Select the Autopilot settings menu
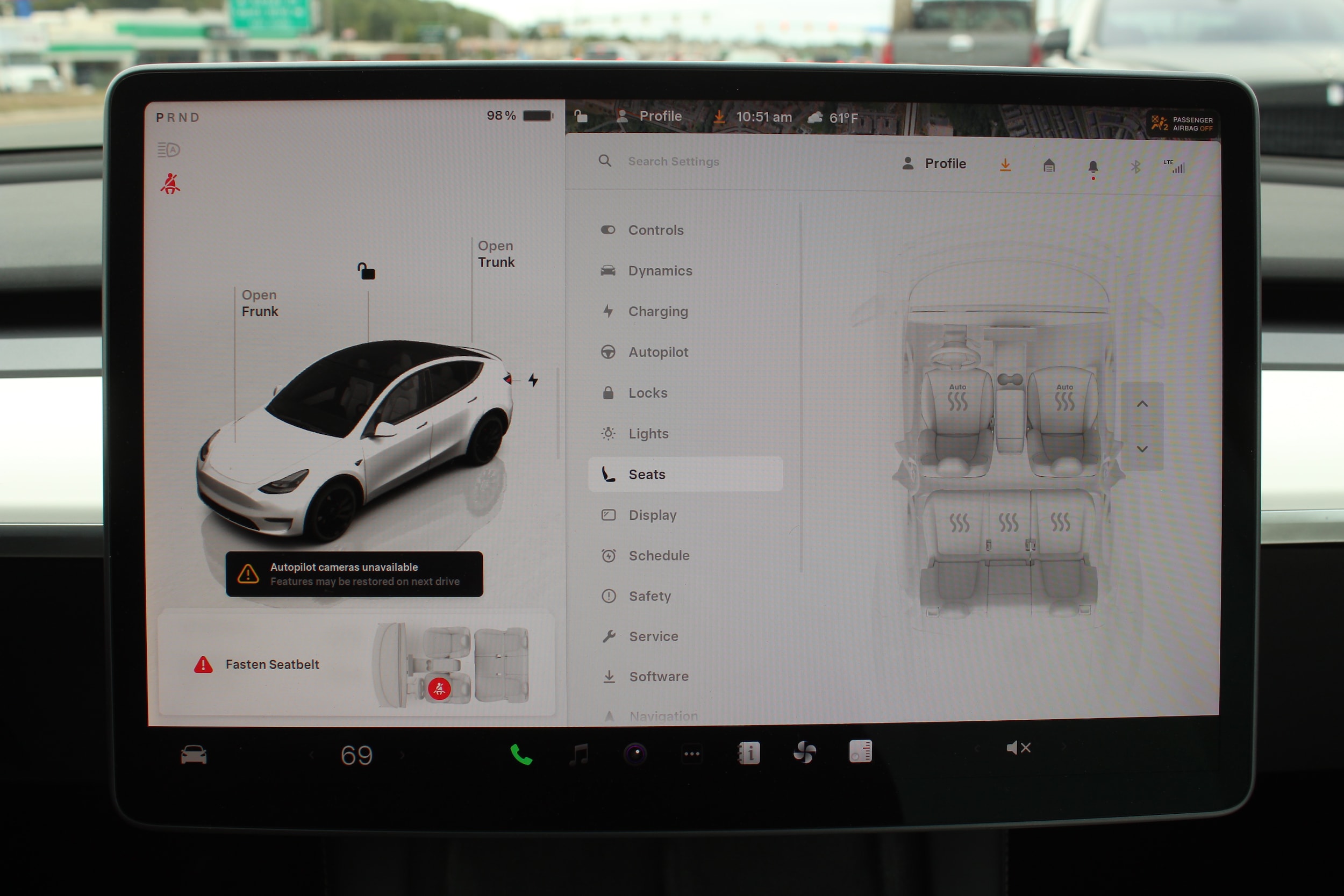 (x=657, y=352)
